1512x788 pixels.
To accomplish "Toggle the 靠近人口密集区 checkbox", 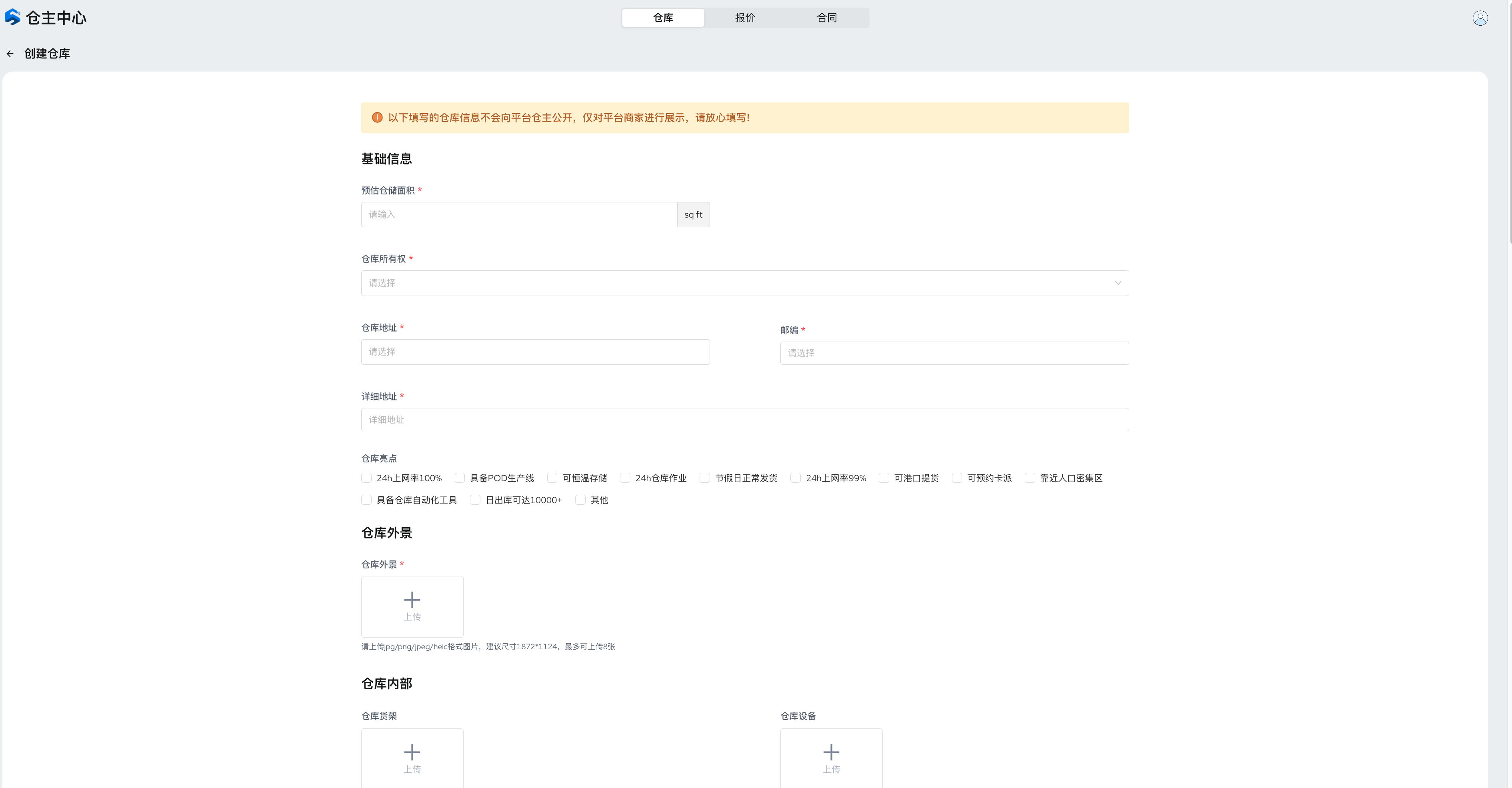I will pyautogui.click(x=1030, y=478).
